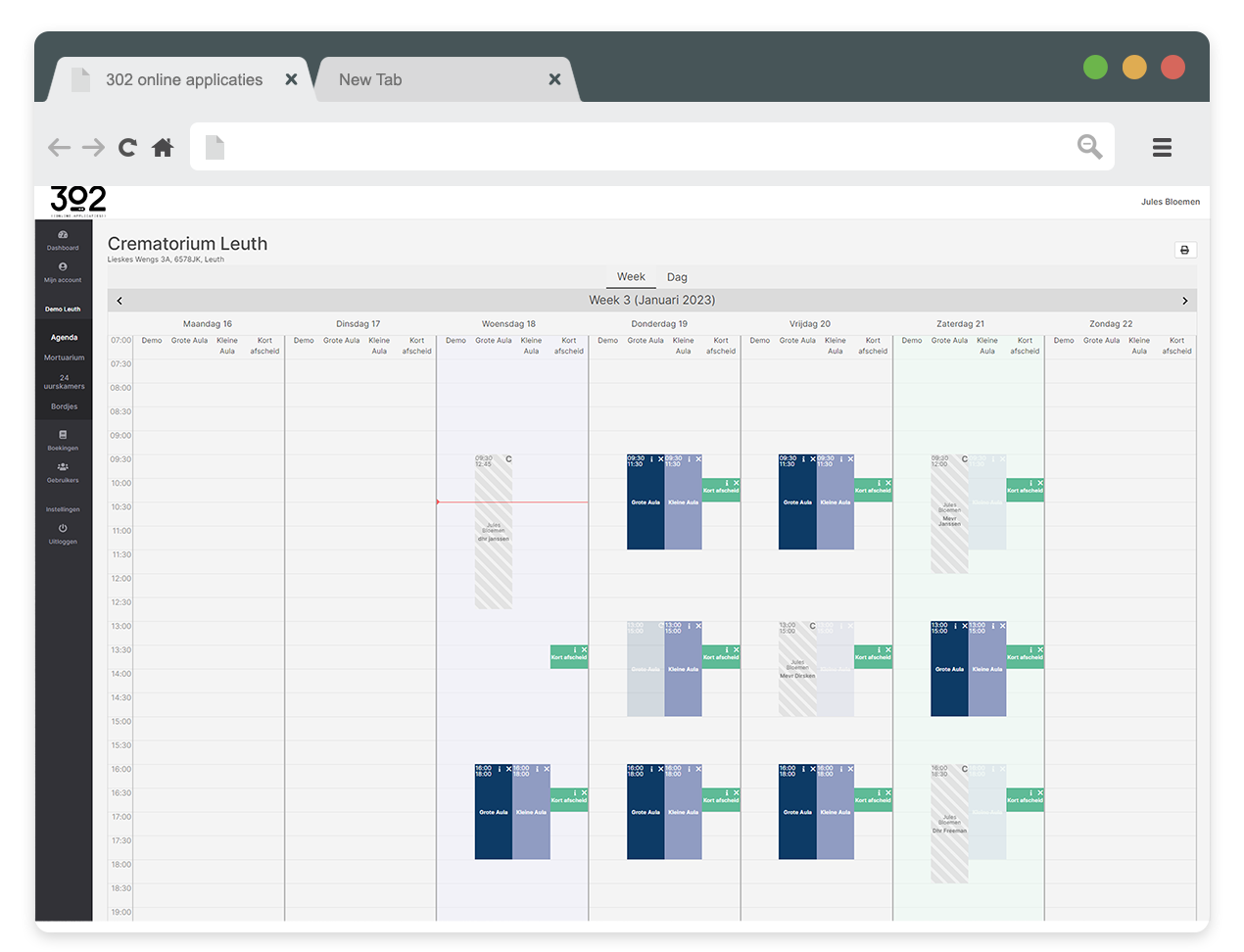
Task: Open Bordjes in the sidebar
Action: click(64, 406)
